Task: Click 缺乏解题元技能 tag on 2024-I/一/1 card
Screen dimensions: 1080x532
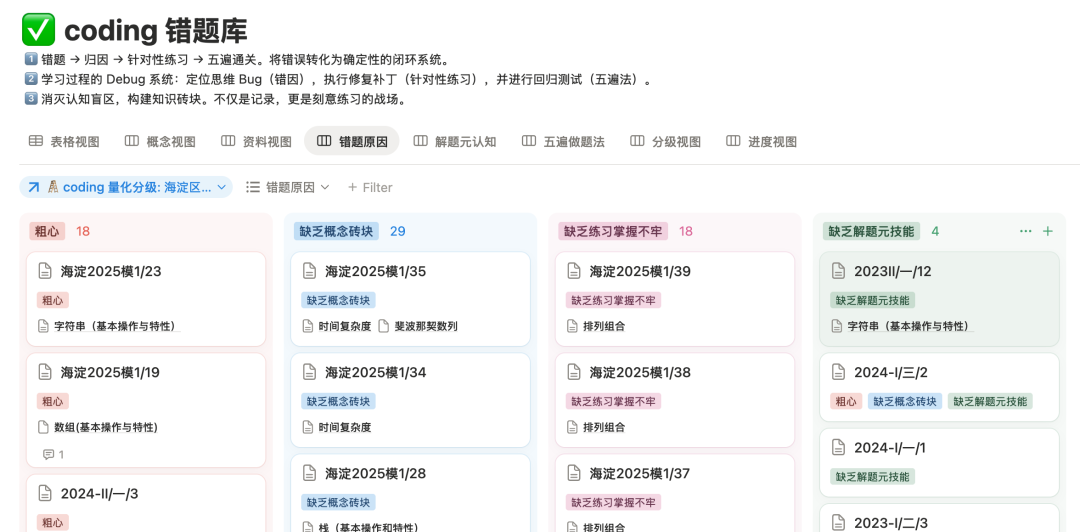Action: tap(873, 476)
